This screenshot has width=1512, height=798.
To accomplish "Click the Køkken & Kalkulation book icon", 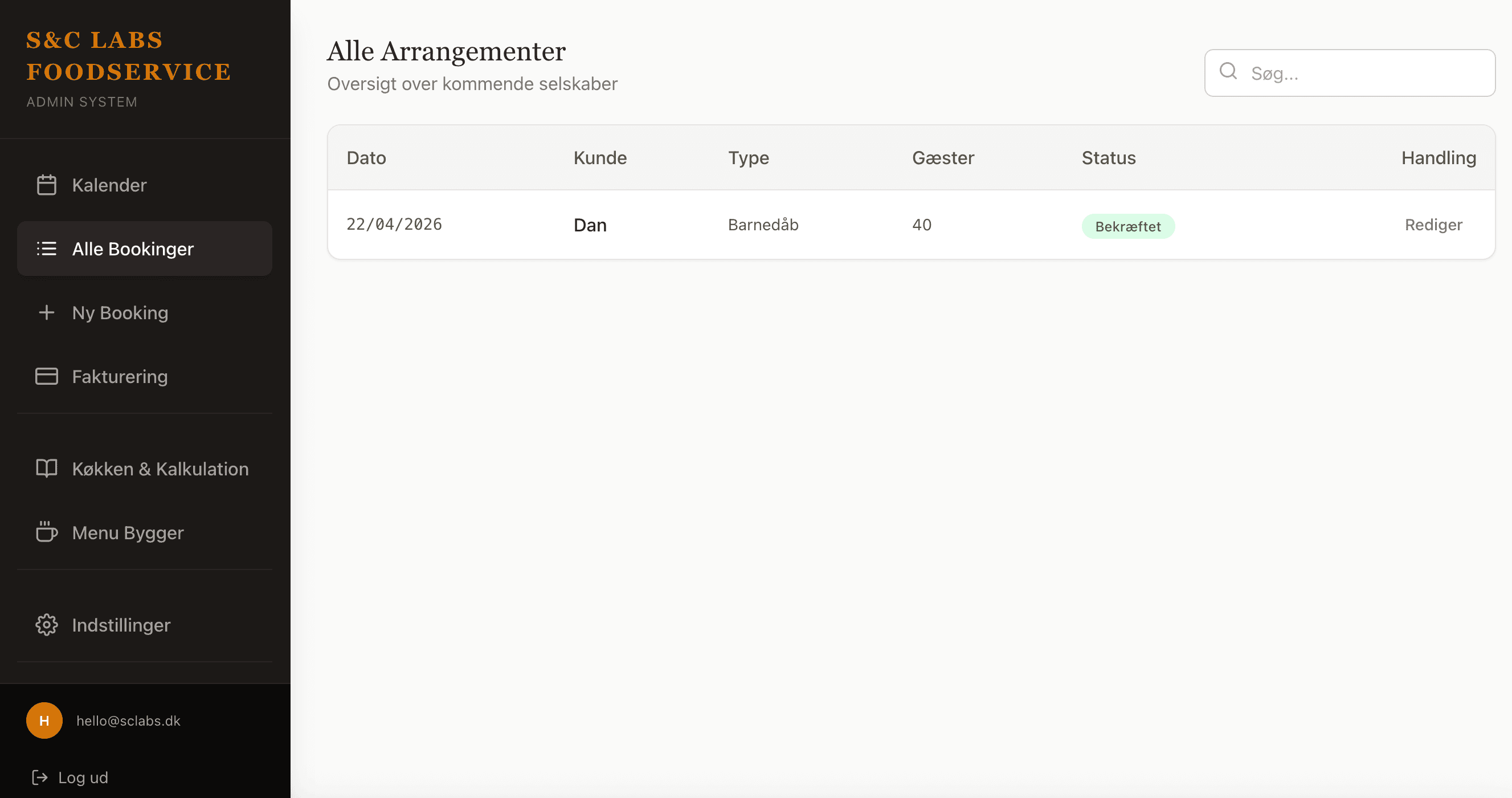I will tap(46, 469).
